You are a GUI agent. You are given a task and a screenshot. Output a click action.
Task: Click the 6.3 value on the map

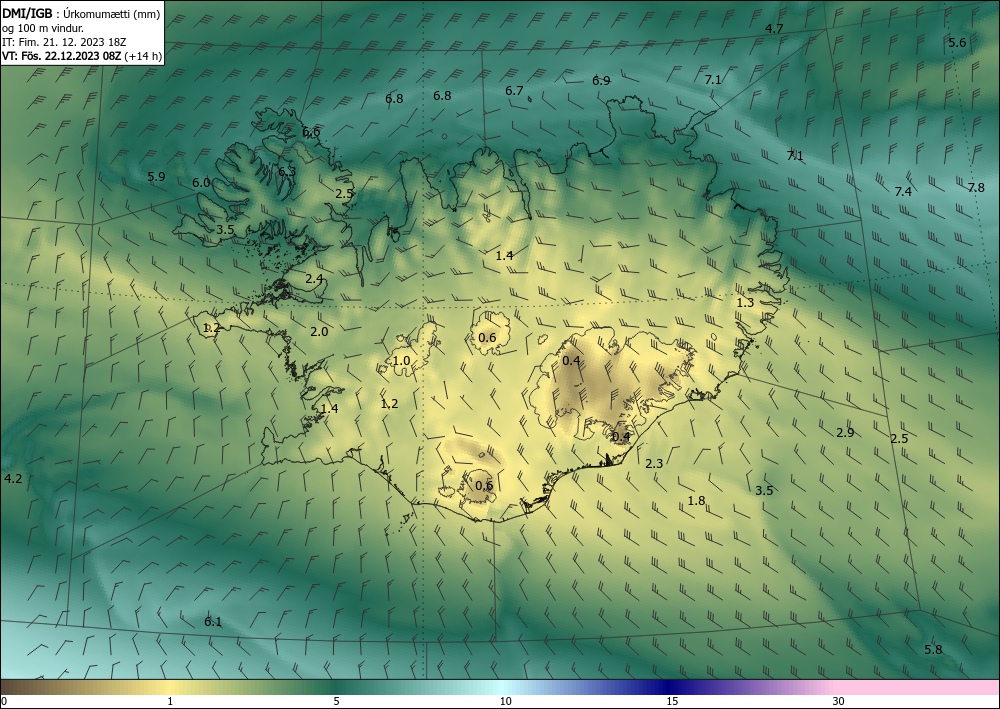(x=287, y=172)
